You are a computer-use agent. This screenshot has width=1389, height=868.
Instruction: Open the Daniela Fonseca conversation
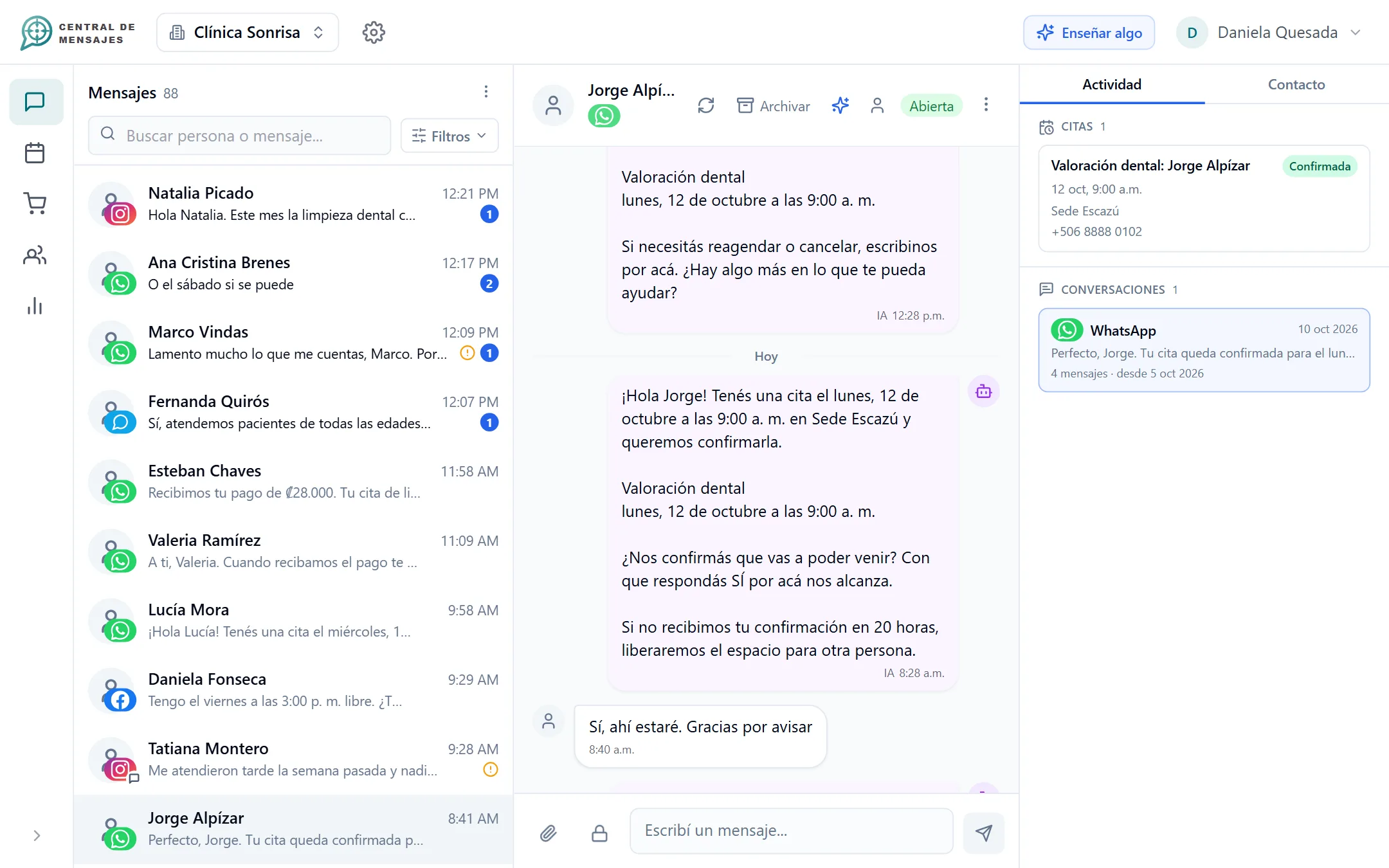[x=293, y=689]
